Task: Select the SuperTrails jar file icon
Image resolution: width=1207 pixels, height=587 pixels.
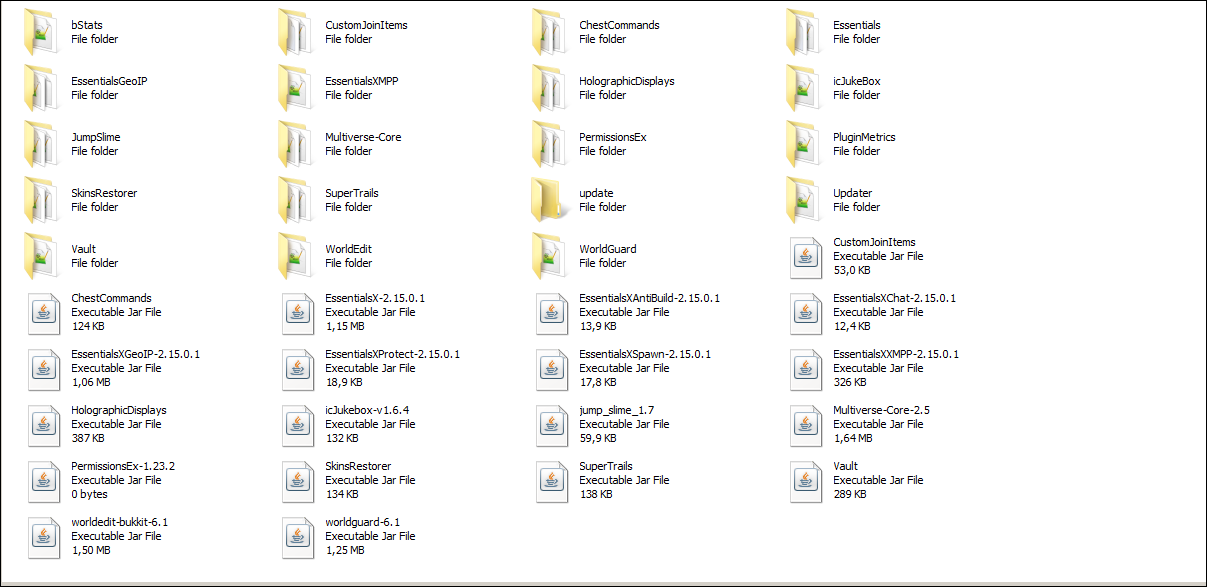Action: pyautogui.click(x=552, y=481)
